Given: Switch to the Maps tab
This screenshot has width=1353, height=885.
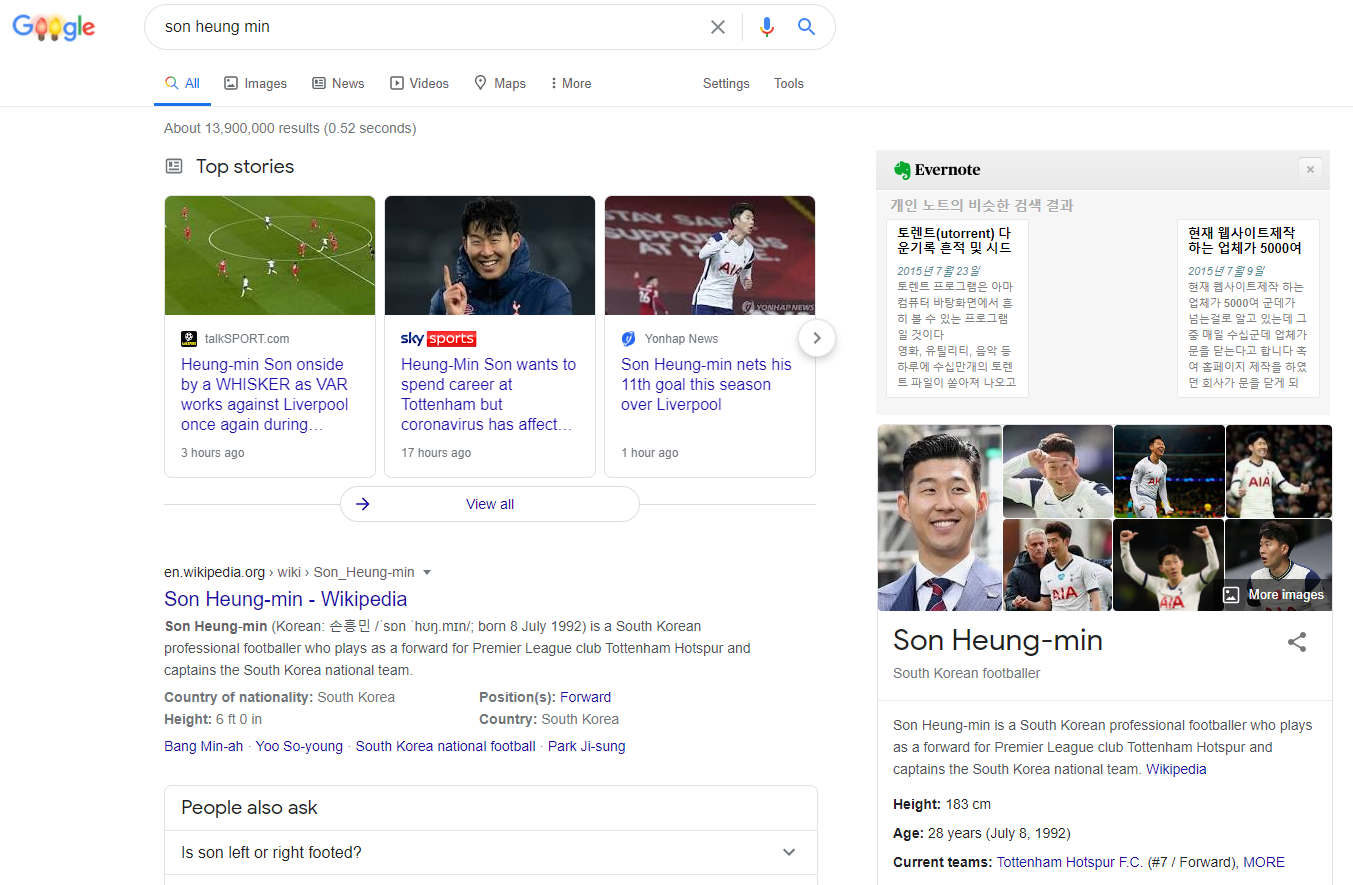Looking at the screenshot, I should coord(500,83).
